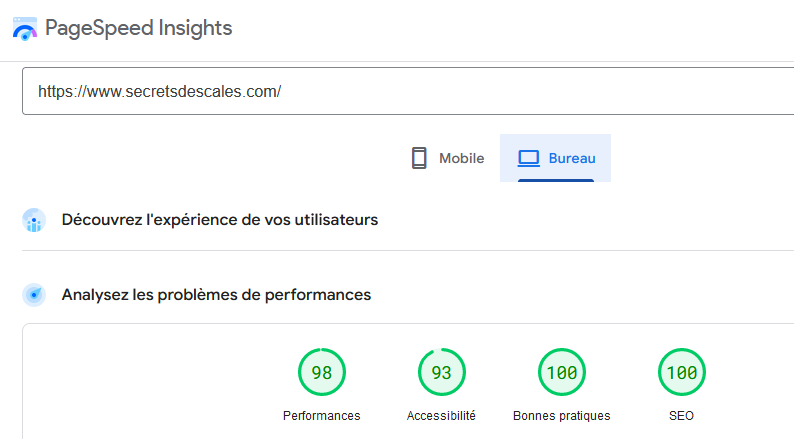
Task: Click the Bonnes pratiques score gauge 100
Action: point(562,372)
